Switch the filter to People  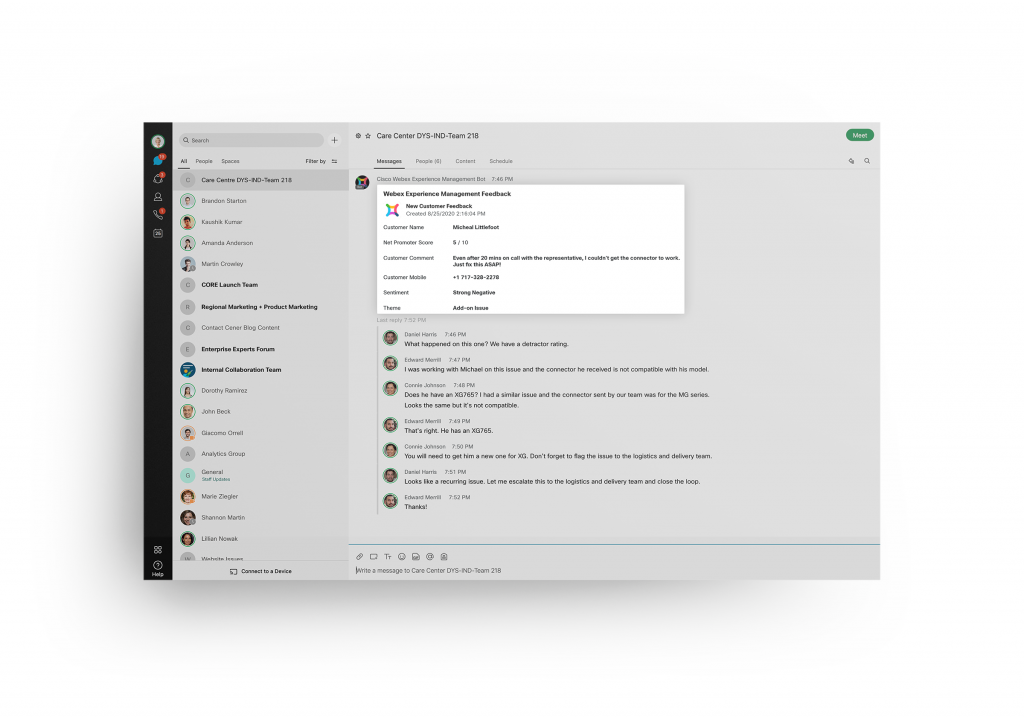(x=204, y=161)
